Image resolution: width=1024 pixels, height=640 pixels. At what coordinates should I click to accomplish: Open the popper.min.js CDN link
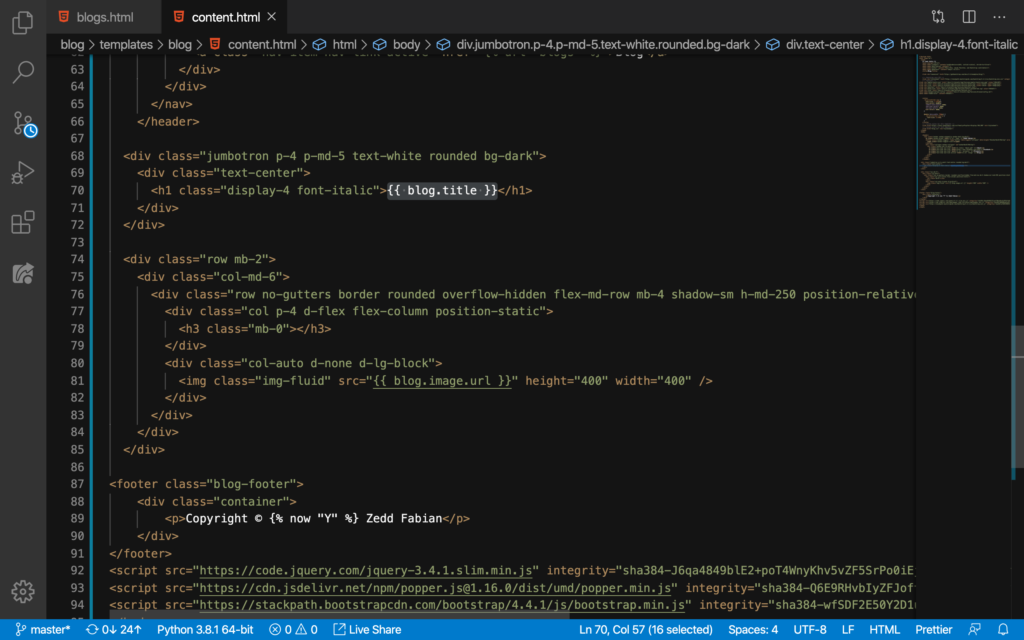pyautogui.click(x=435, y=588)
